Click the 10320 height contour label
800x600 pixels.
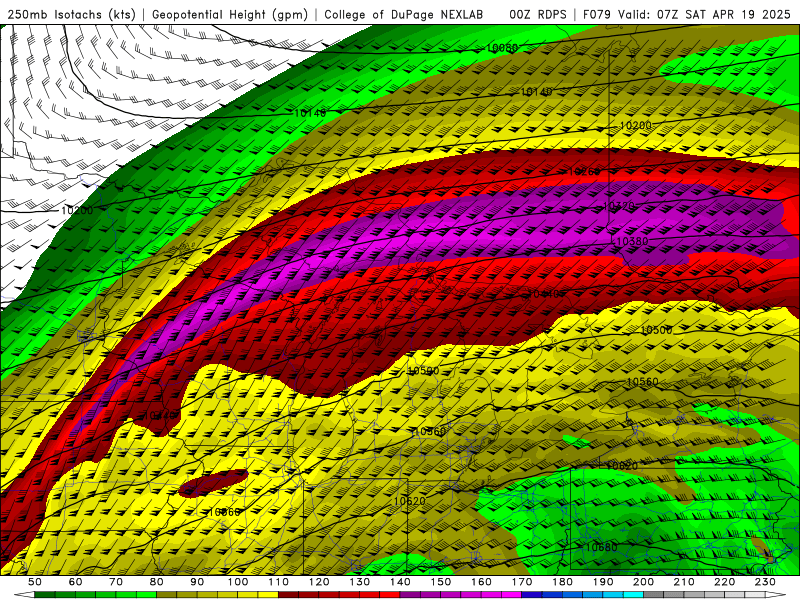click(x=619, y=206)
